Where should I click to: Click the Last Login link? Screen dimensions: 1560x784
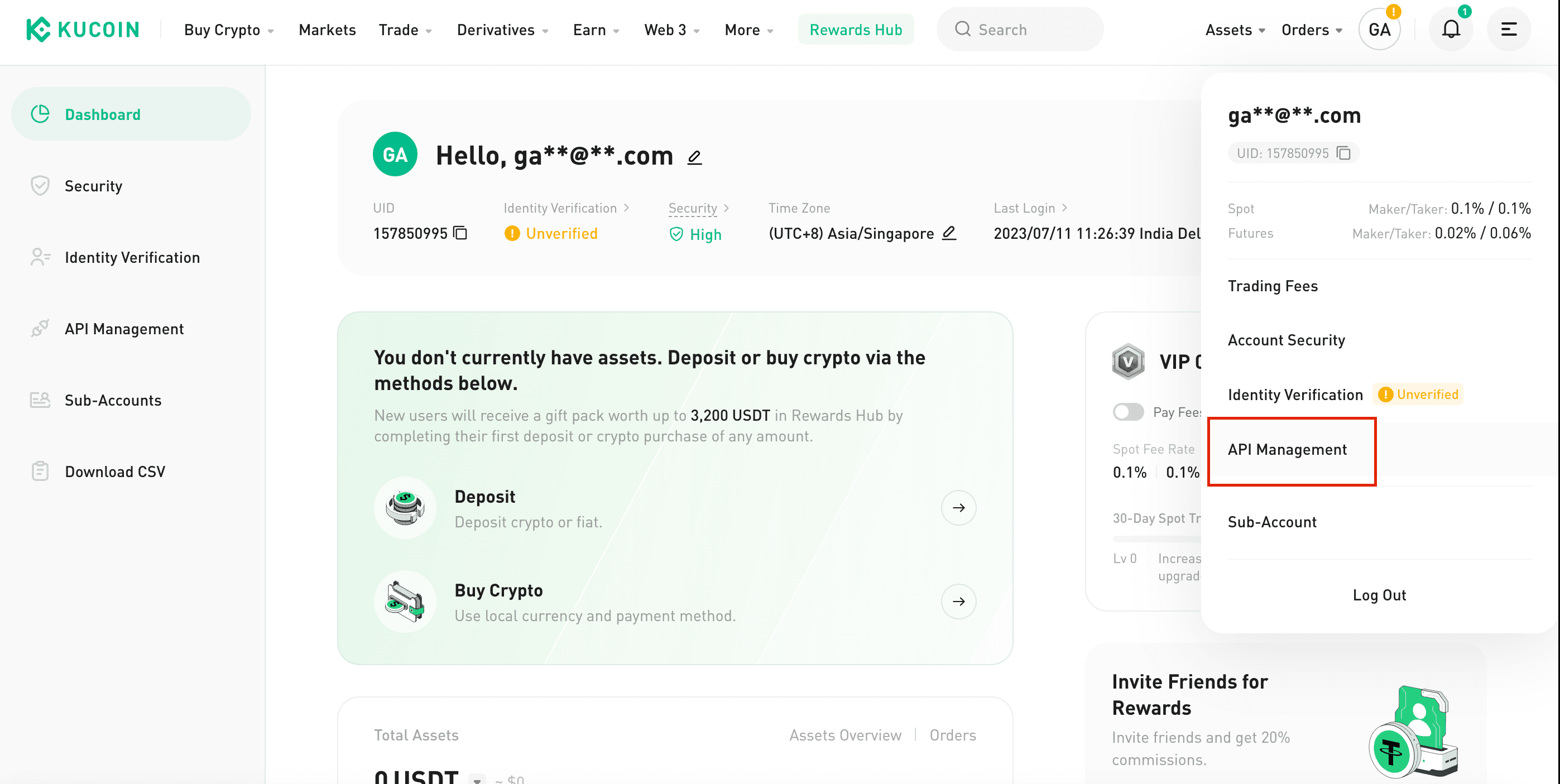click(x=1030, y=208)
